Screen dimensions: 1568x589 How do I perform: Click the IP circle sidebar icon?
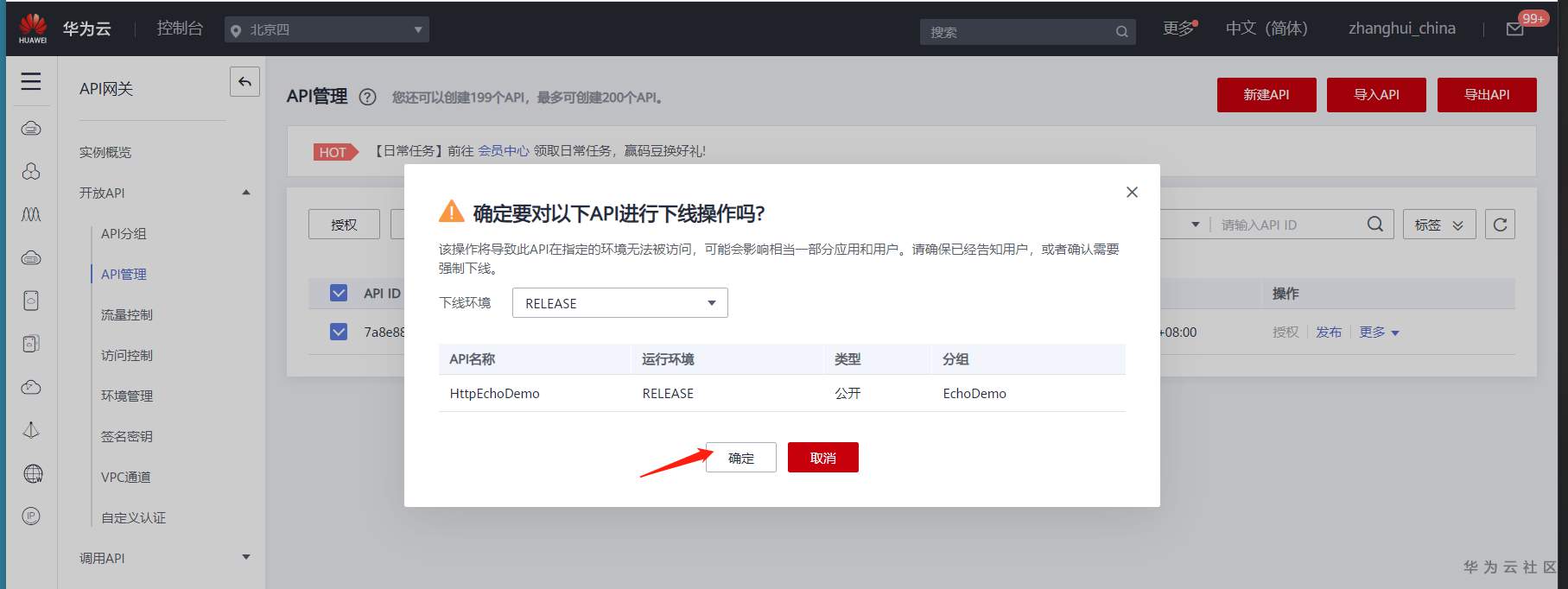(x=31, y=516)
